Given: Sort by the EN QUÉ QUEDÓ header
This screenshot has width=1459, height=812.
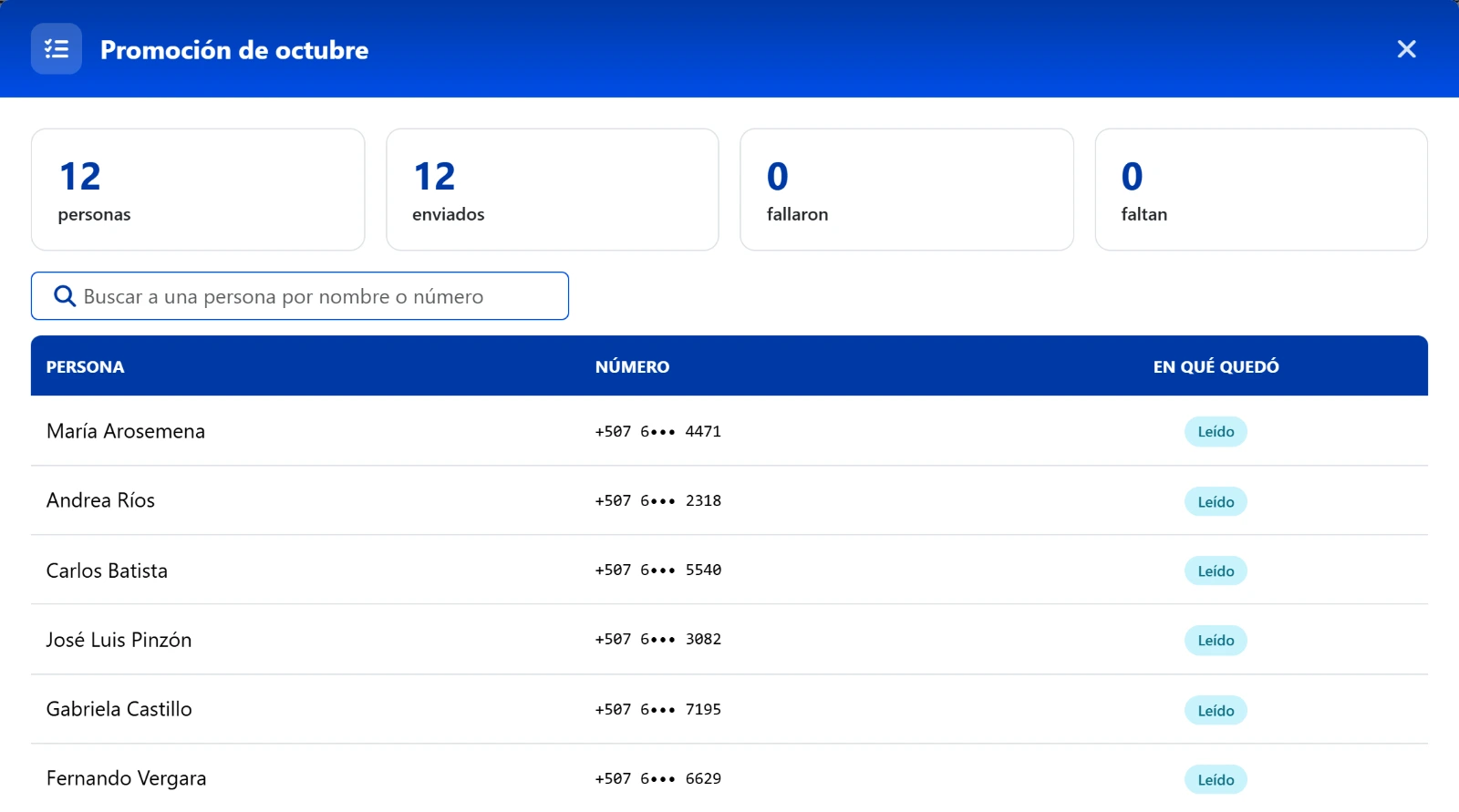Looking at the screenshot, I should tap(1216, 367).
